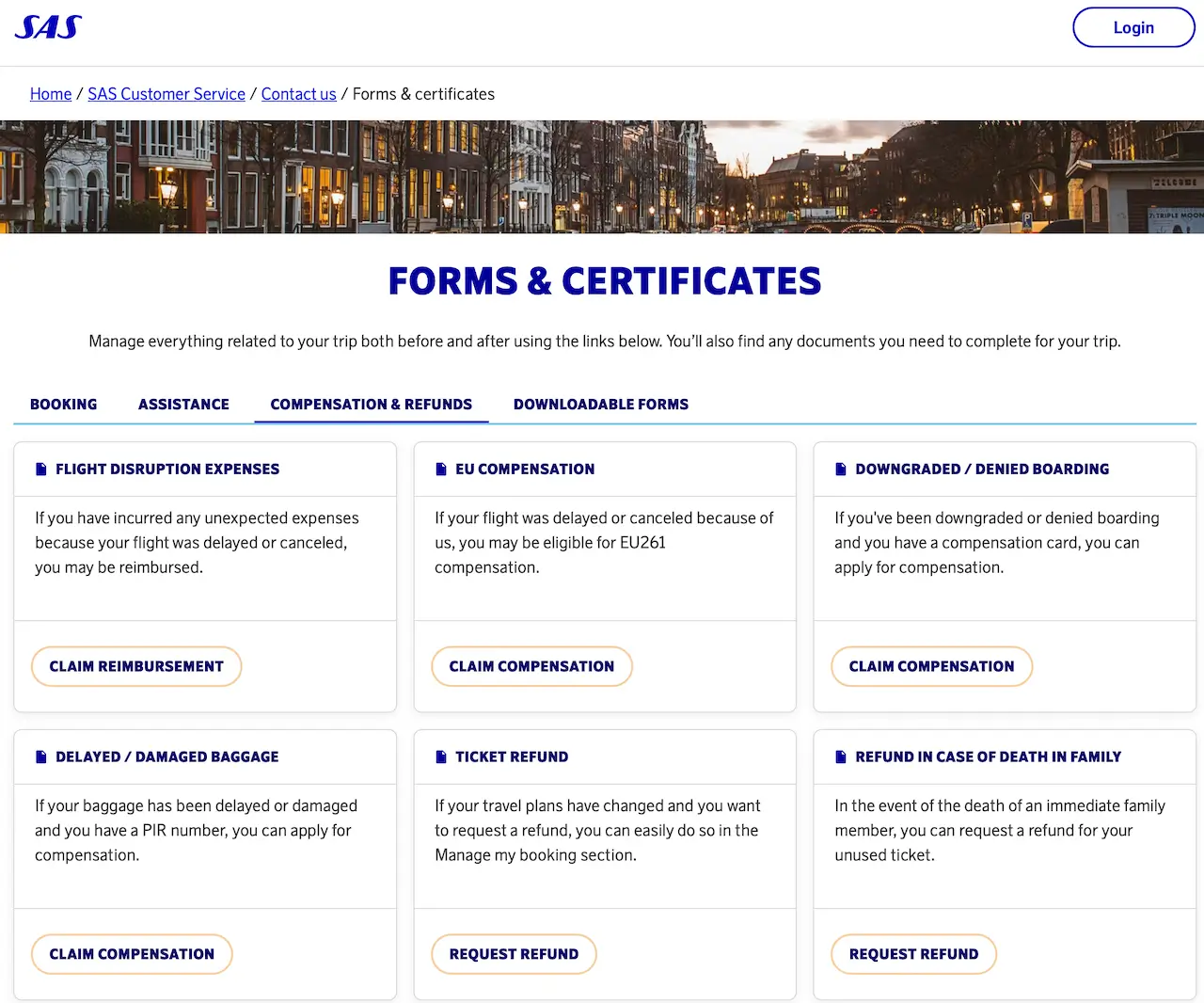Click Claim Reimbursement for flight disruption expenses

pos(136,666)
